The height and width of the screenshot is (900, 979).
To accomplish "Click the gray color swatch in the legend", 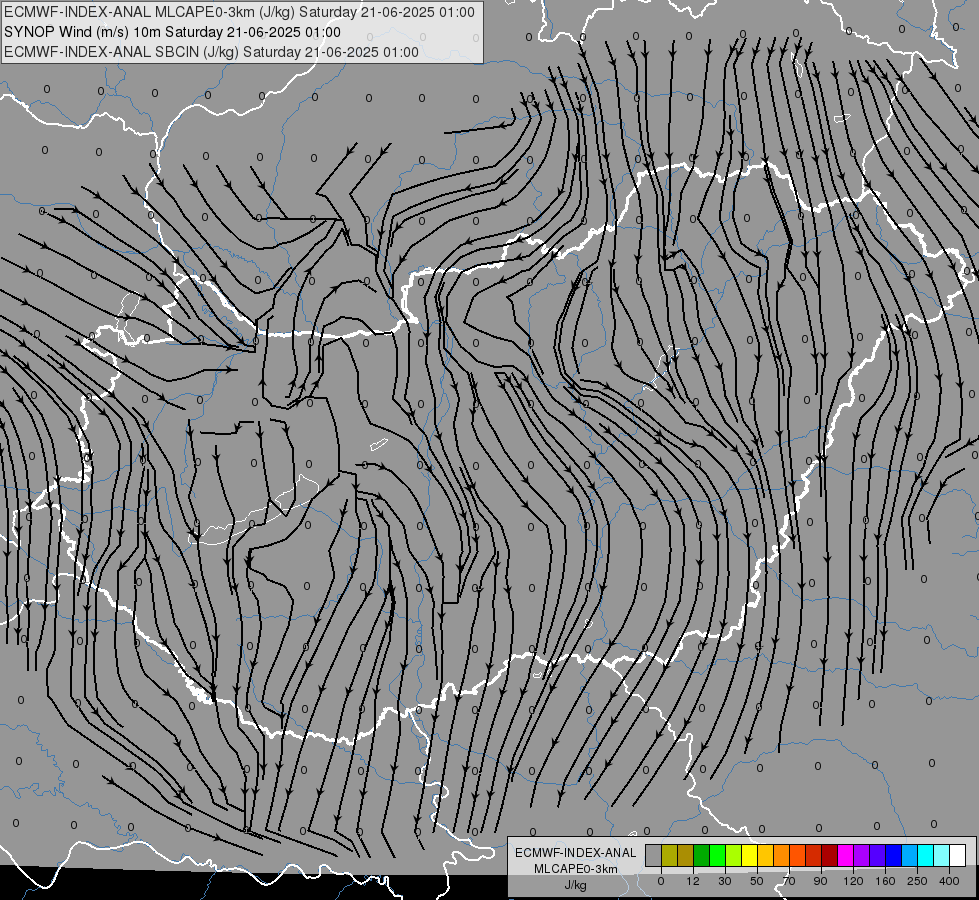I will point(654,855).
